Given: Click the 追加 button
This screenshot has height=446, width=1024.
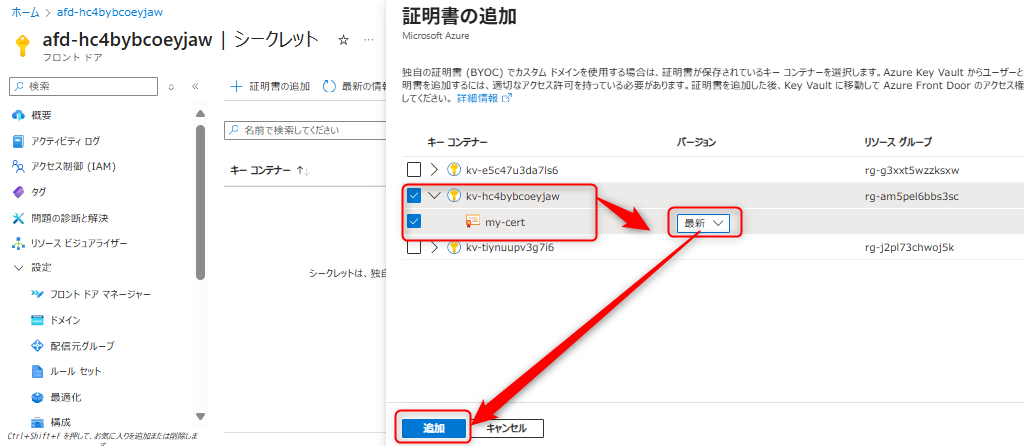Looking at the screenshot, I should 434,428.
